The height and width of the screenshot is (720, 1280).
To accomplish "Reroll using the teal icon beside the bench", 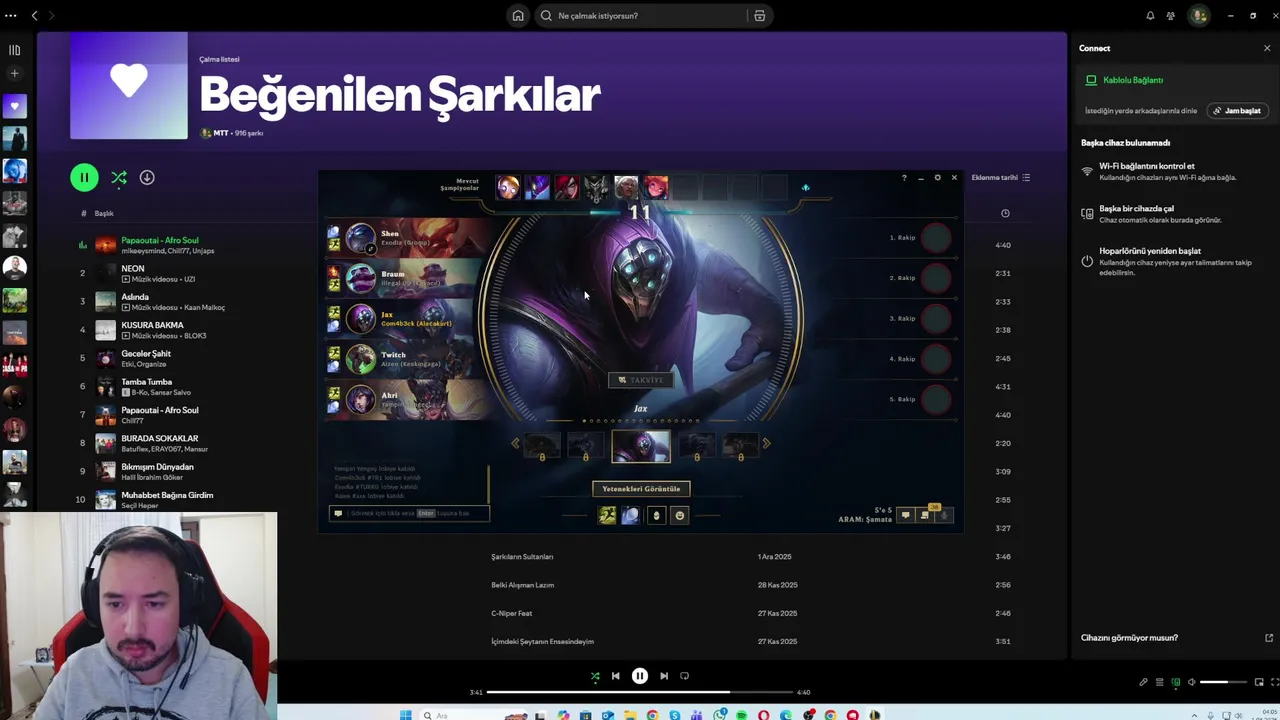I will click(805, 187).
